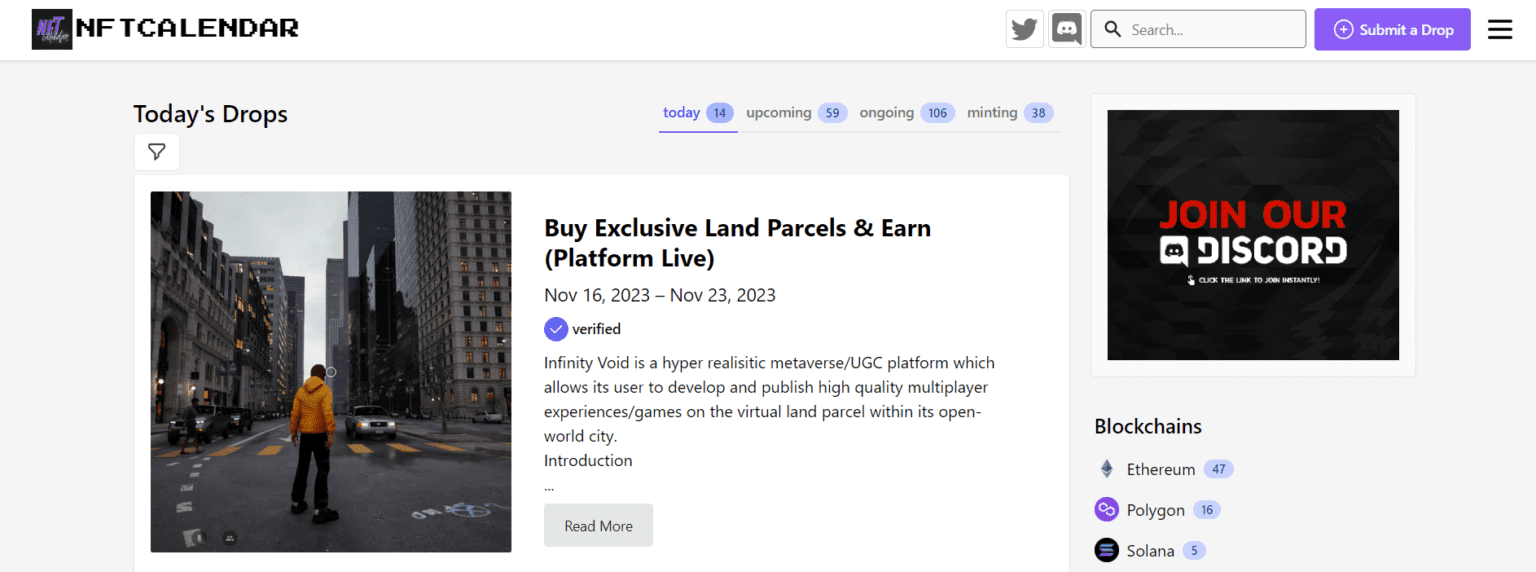Screen dimensions: 1536x572
Task: Open the Discord icon in header
Action: (1067, 29)
